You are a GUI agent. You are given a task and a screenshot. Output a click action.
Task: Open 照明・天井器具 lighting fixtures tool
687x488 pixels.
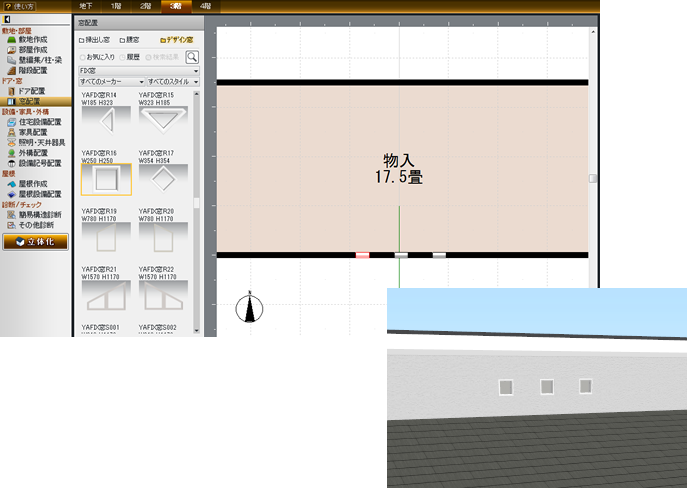(x=36, y=142)
